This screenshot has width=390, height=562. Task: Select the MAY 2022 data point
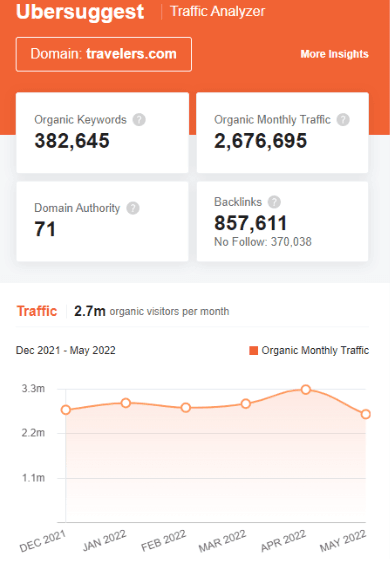[366, 414]
